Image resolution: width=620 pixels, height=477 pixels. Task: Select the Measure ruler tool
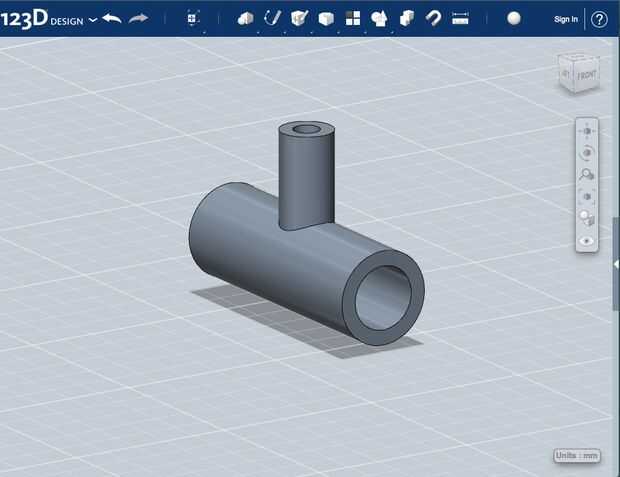(x=460, y=18)
